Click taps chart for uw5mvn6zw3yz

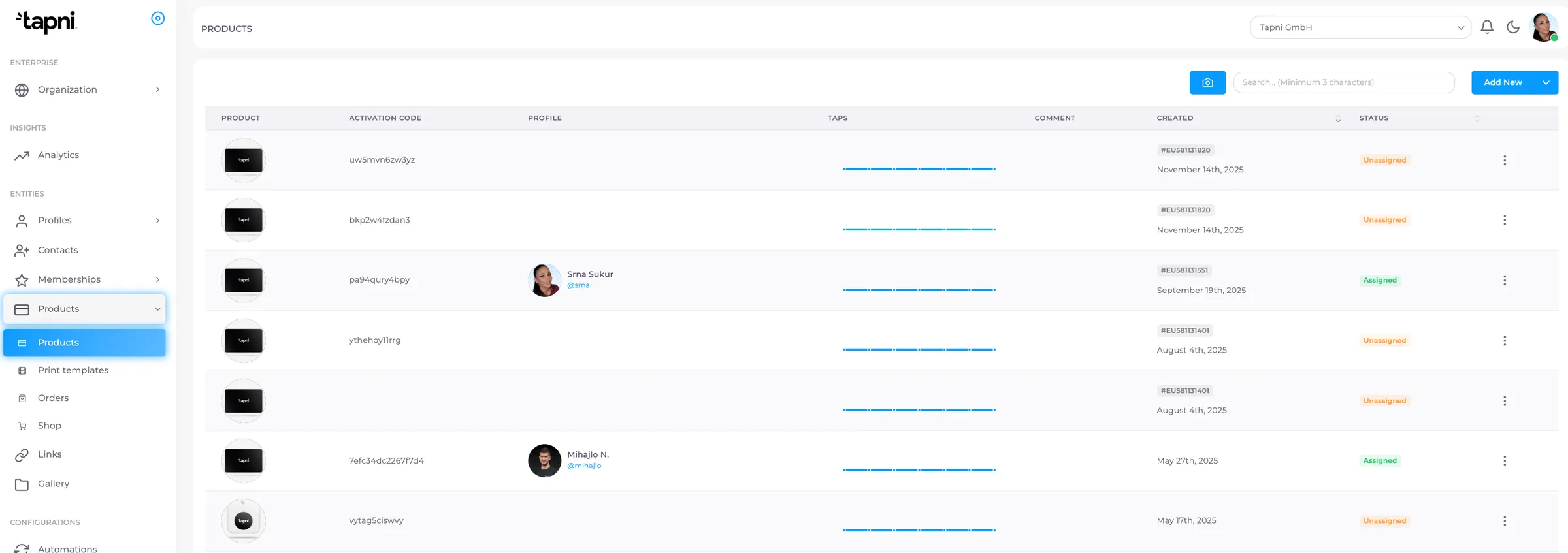(x=919, y=169)
